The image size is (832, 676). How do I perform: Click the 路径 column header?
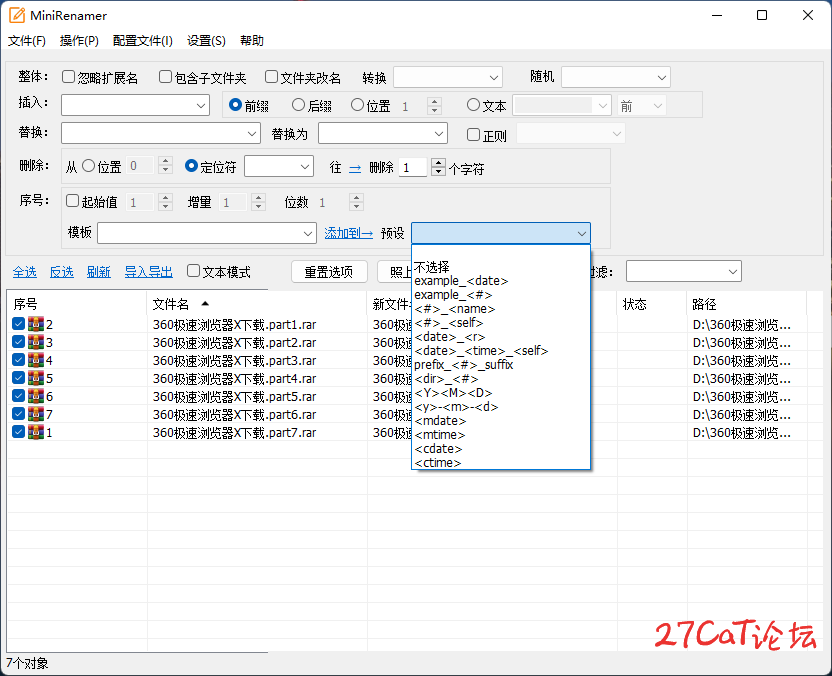point(746,304)
